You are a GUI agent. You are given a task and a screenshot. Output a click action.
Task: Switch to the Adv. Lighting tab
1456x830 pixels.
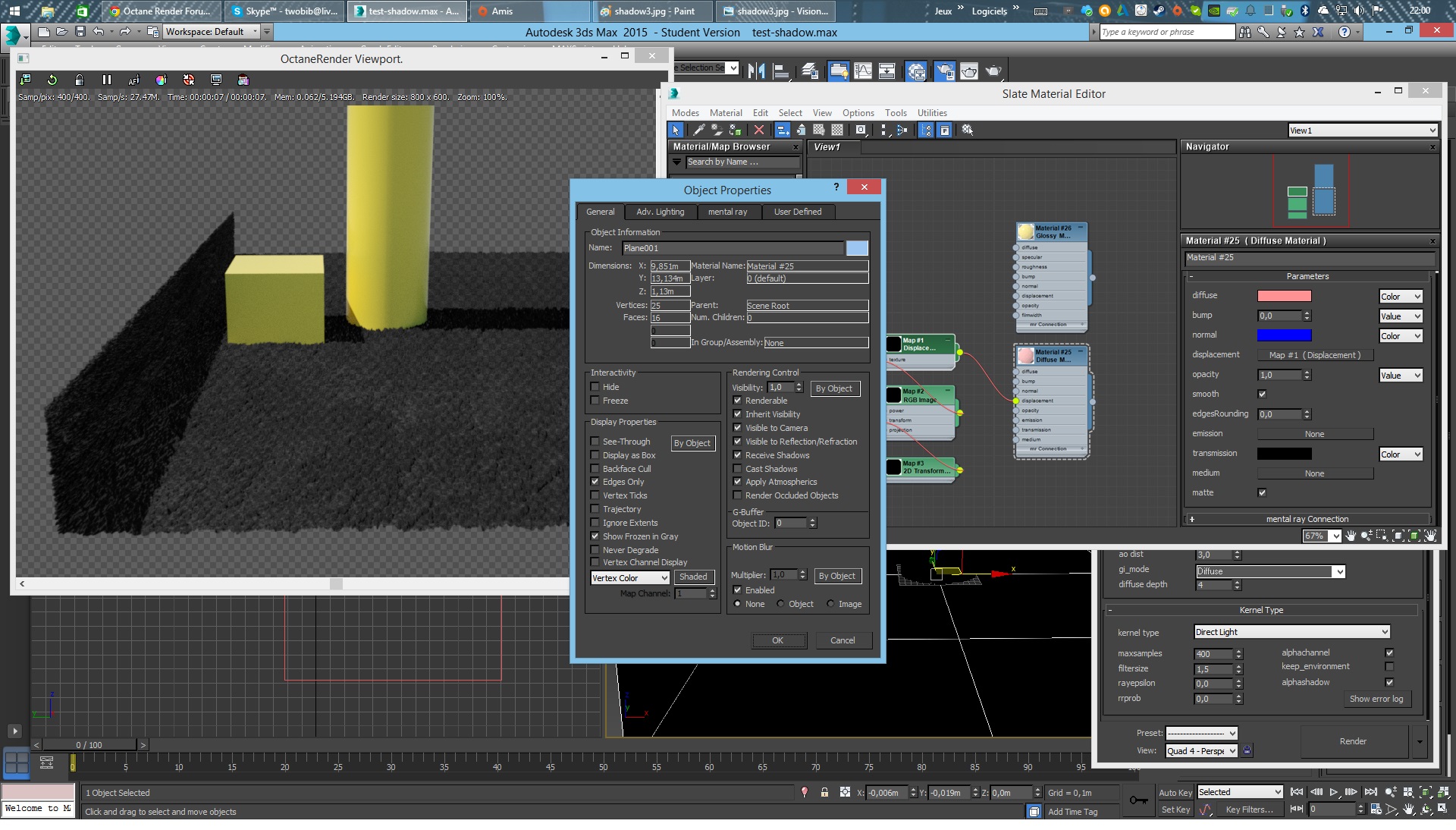pyautogui.click(x=660, y=212)
